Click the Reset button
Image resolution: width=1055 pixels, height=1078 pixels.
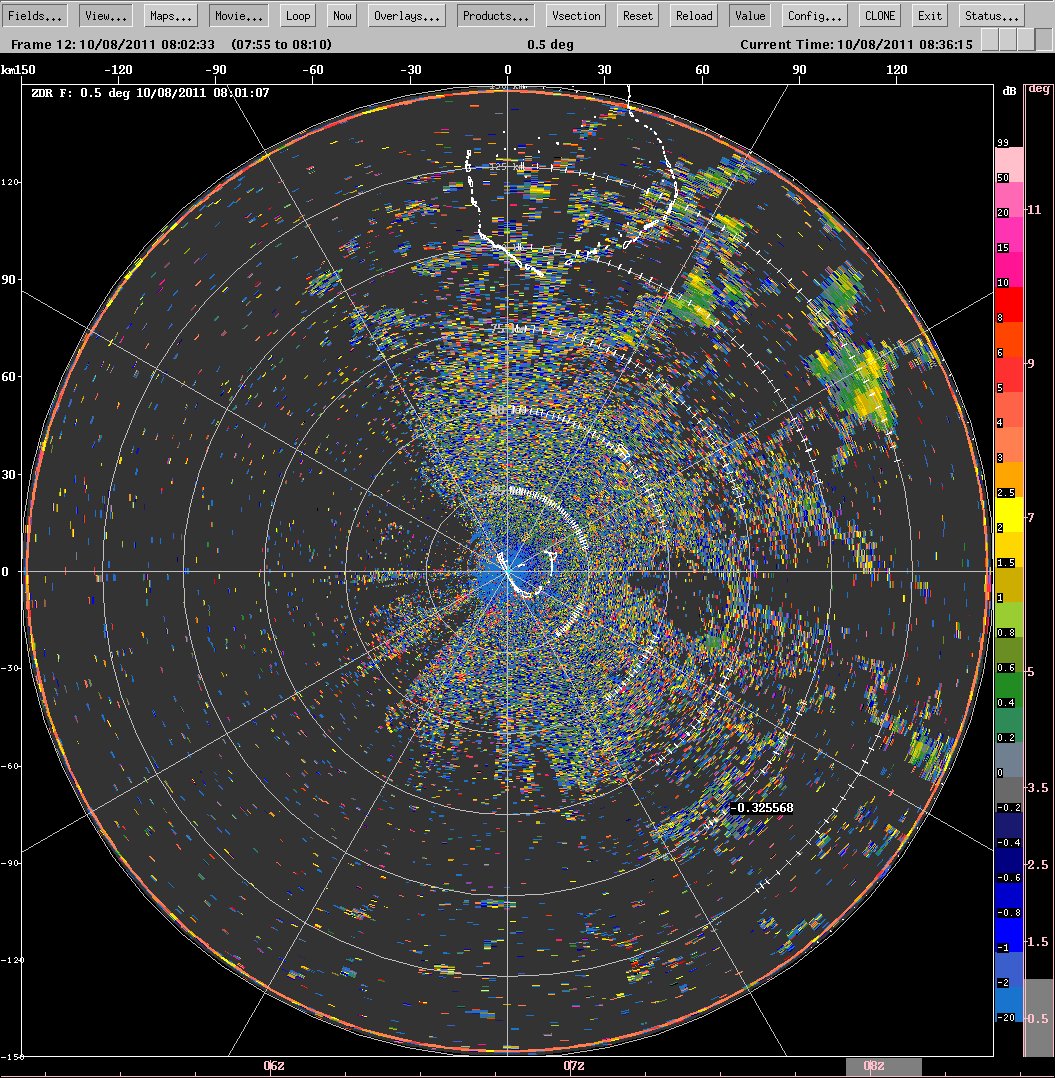(638, 16)
